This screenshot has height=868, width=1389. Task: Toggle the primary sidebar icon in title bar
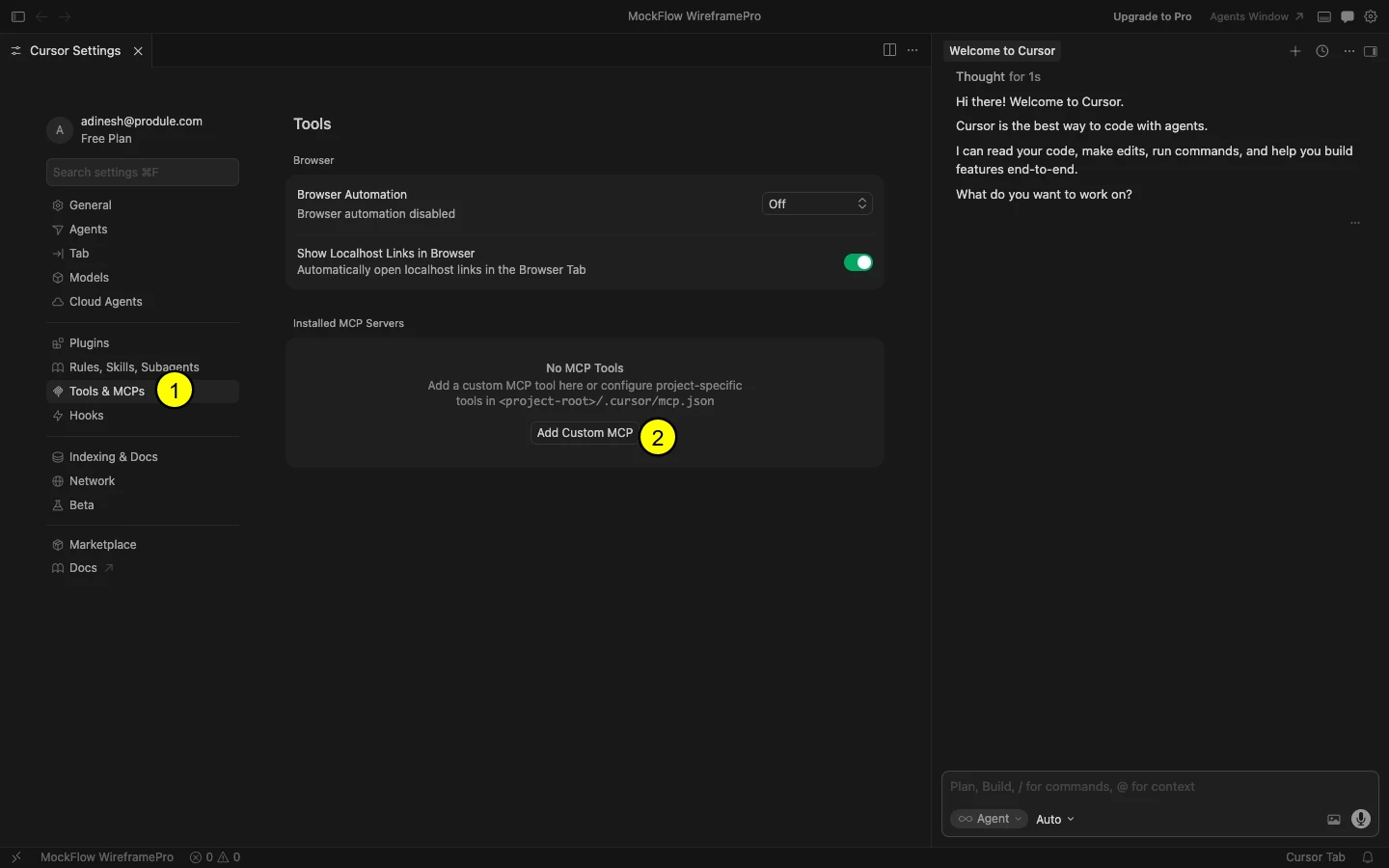coord(17,16)
